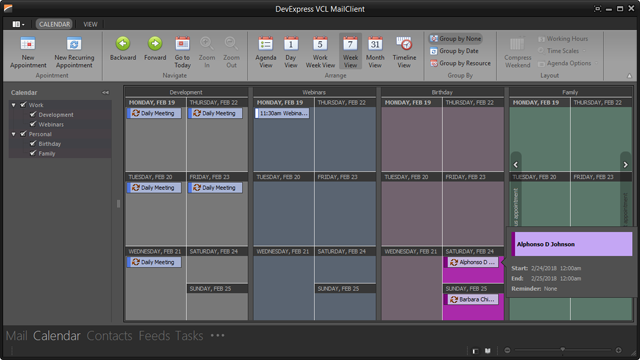Select Week View
This screenshot has width=640, height=360.
(x=350, y=51)
